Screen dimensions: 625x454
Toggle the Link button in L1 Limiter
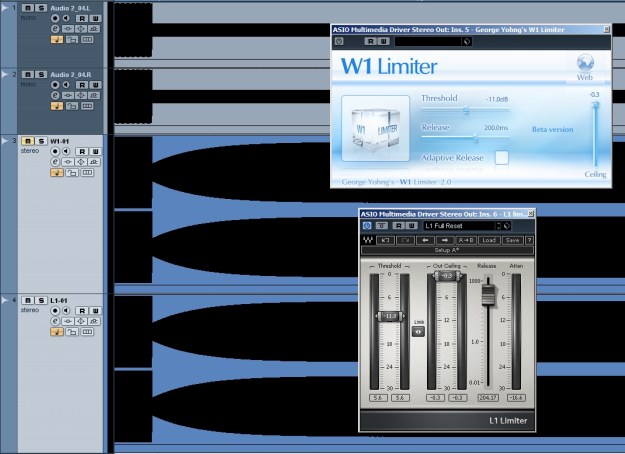click(418, 331)
